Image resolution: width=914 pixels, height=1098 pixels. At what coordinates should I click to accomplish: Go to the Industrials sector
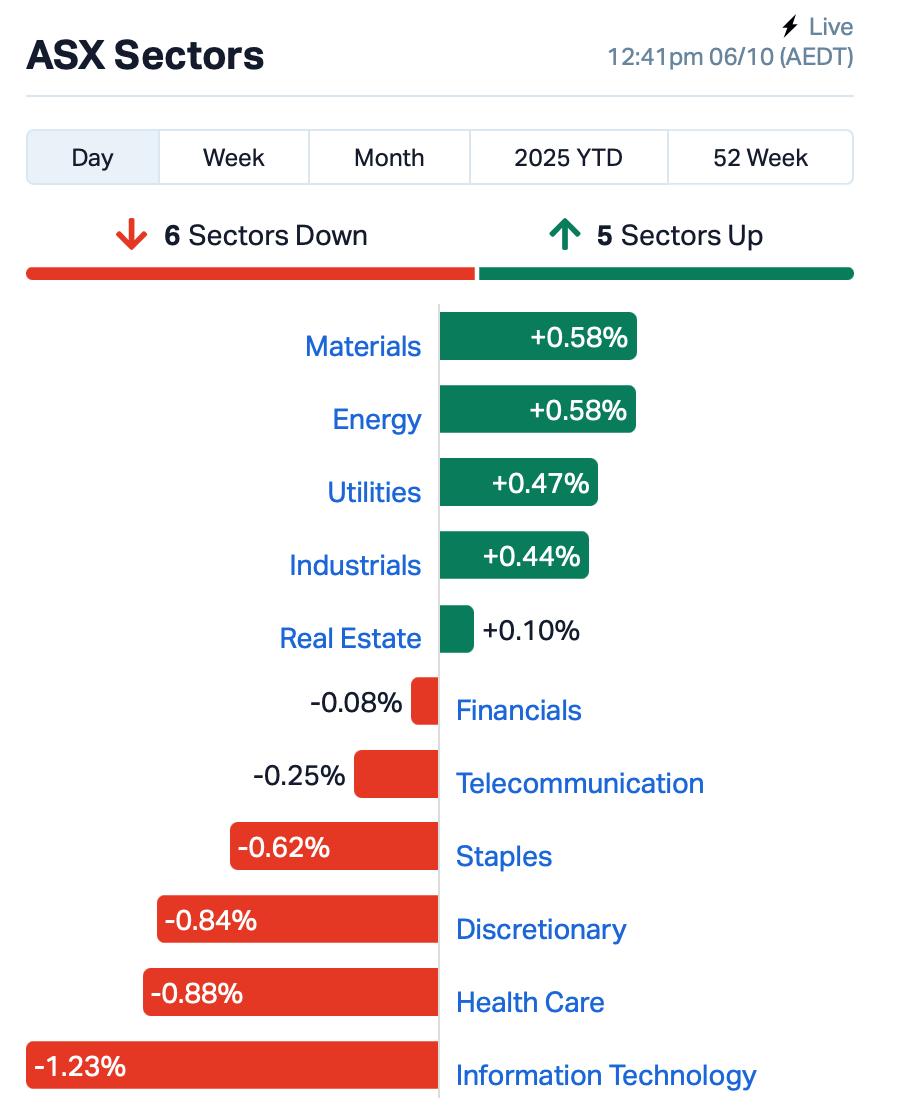pyautogui.click(x=355, y=566)
